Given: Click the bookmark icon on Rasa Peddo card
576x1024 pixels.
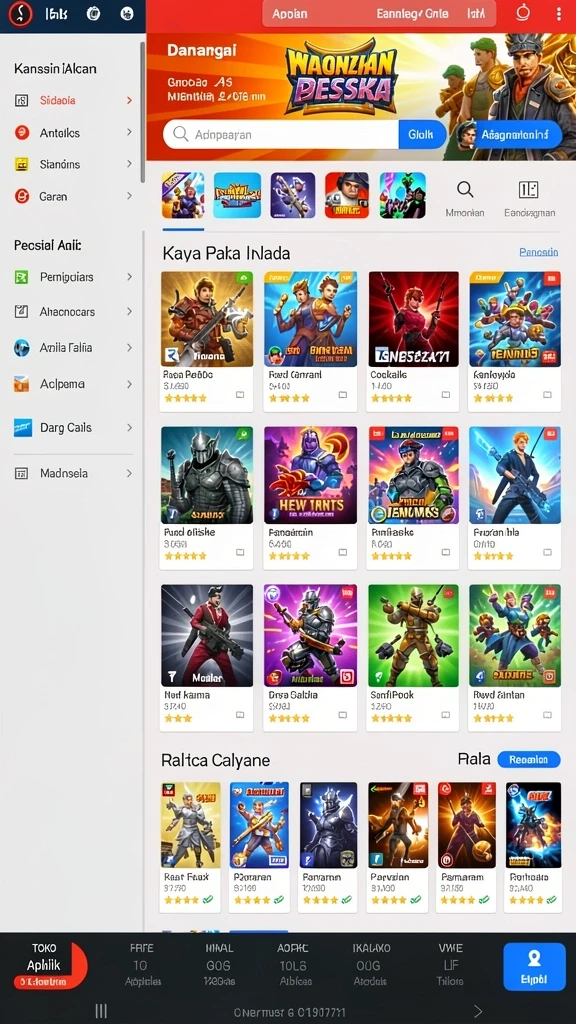Looking at the screenshot, I should [x=240, y=394].
